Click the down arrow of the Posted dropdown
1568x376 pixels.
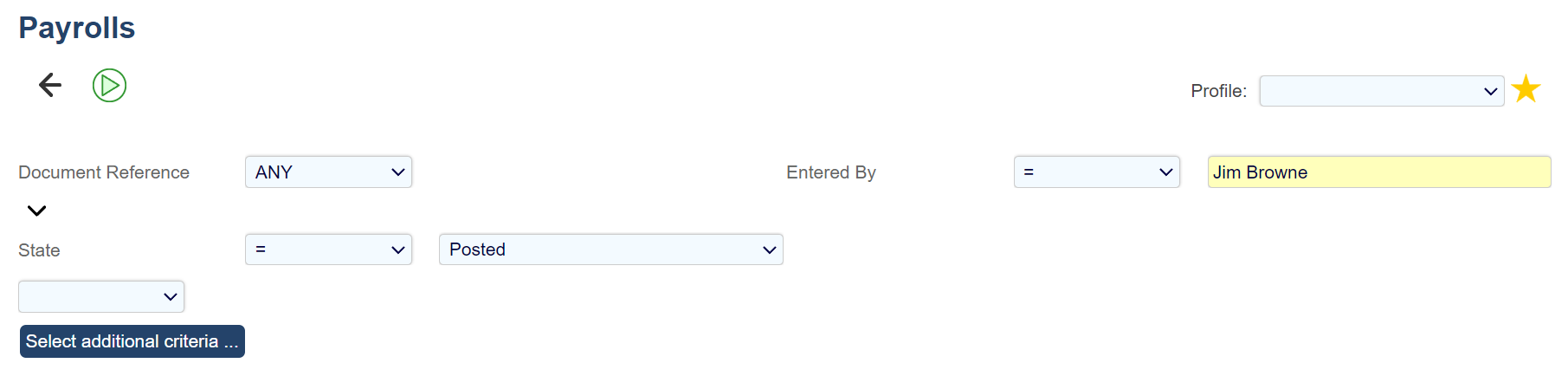769,250
